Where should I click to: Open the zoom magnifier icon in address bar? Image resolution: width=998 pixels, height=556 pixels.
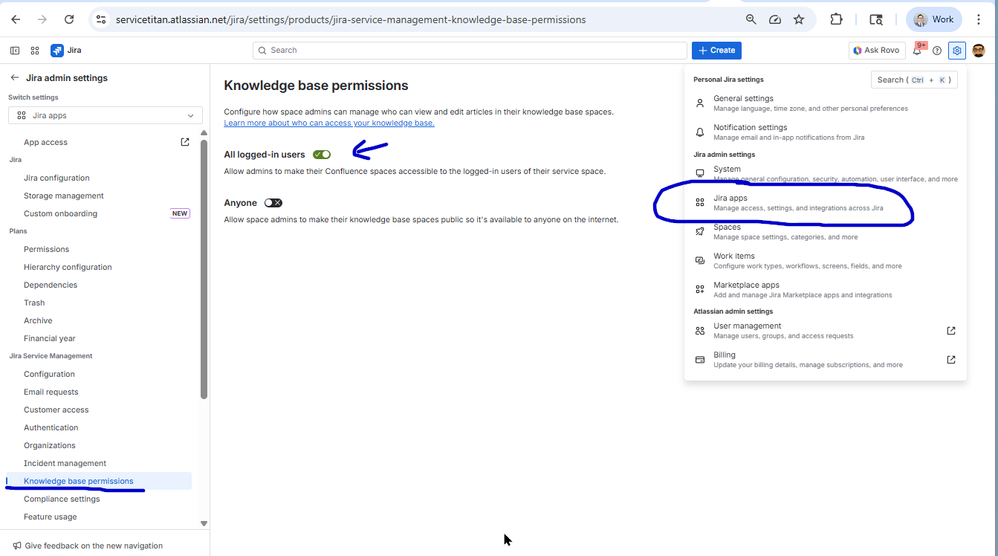[751, 20]
